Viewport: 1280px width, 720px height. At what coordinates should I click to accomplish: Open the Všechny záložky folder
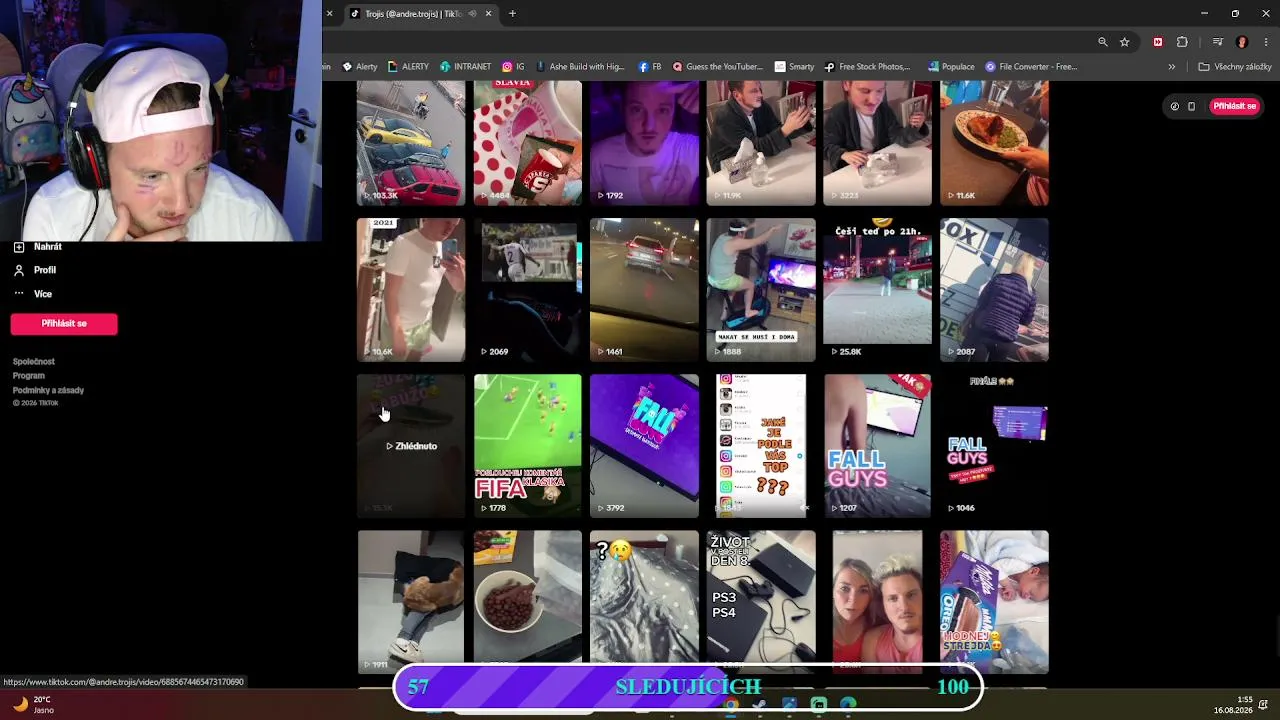(x=1235, y=67)
